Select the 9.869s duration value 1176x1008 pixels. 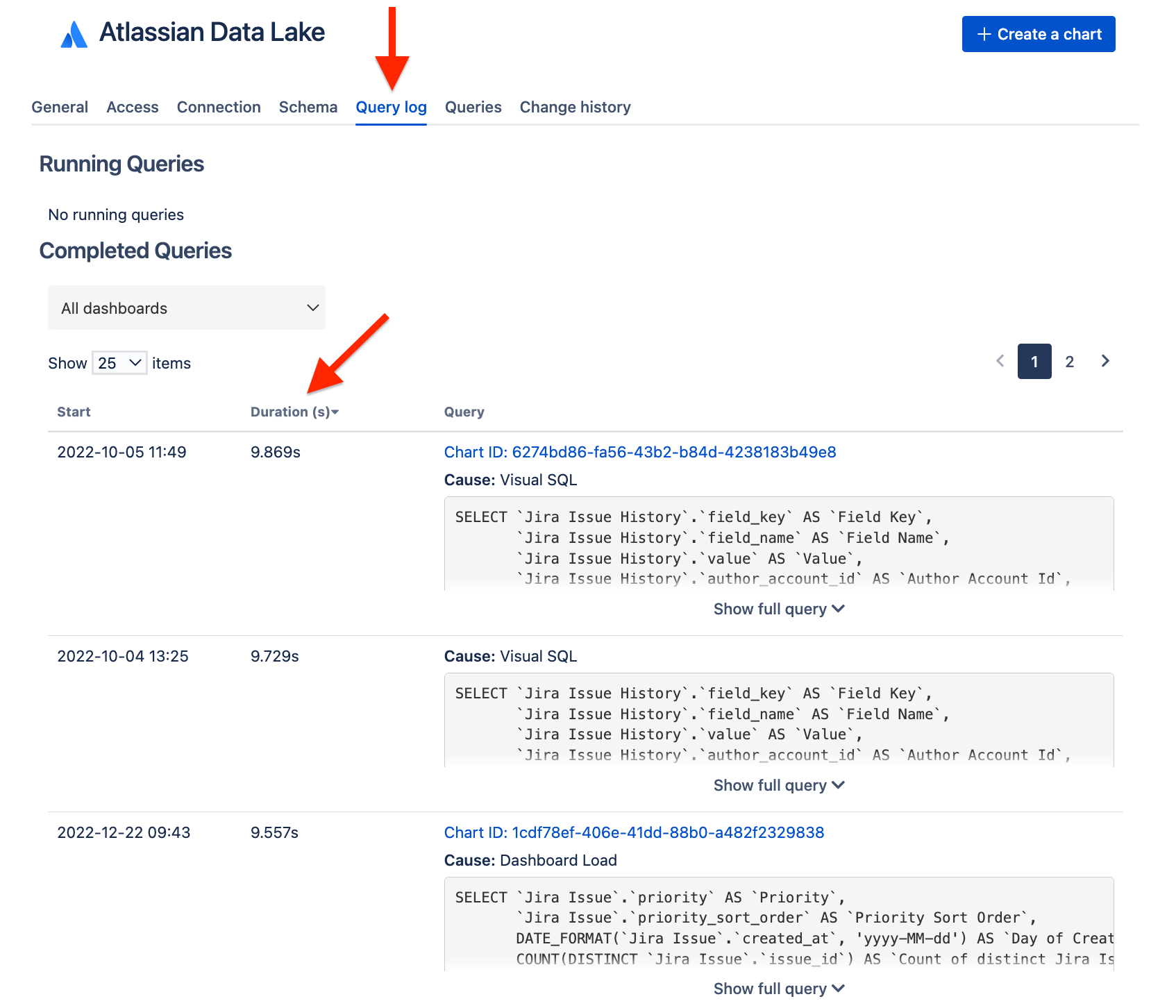(276, 452)
